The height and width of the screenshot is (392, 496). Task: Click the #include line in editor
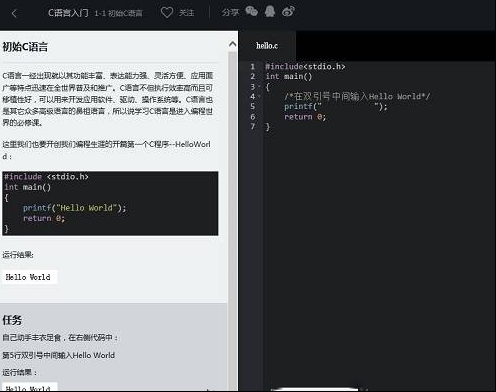(305, 67)
